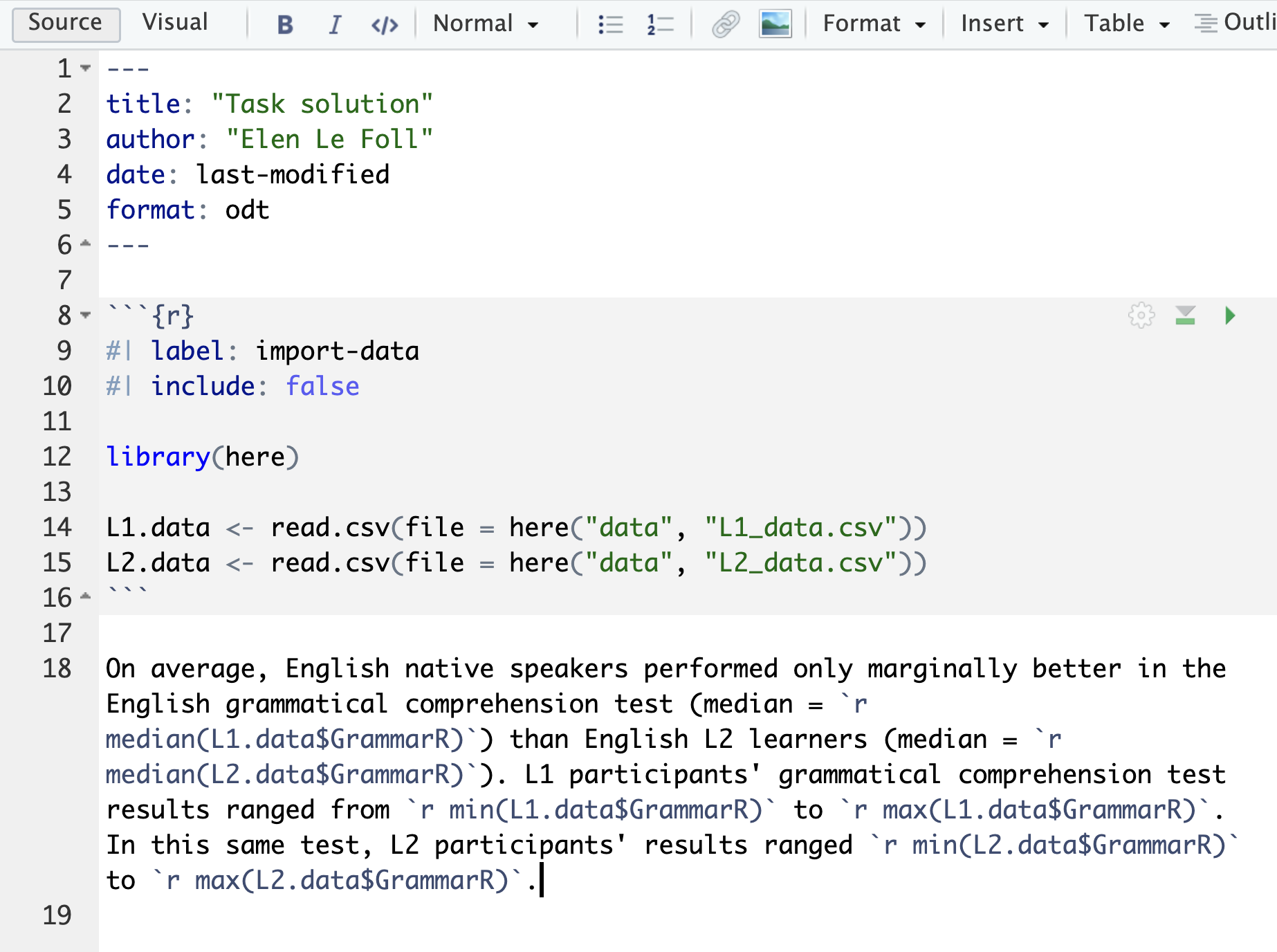Click line number 19 in the gutter
The image size is (1277, 952).
[x=57, y=915]
